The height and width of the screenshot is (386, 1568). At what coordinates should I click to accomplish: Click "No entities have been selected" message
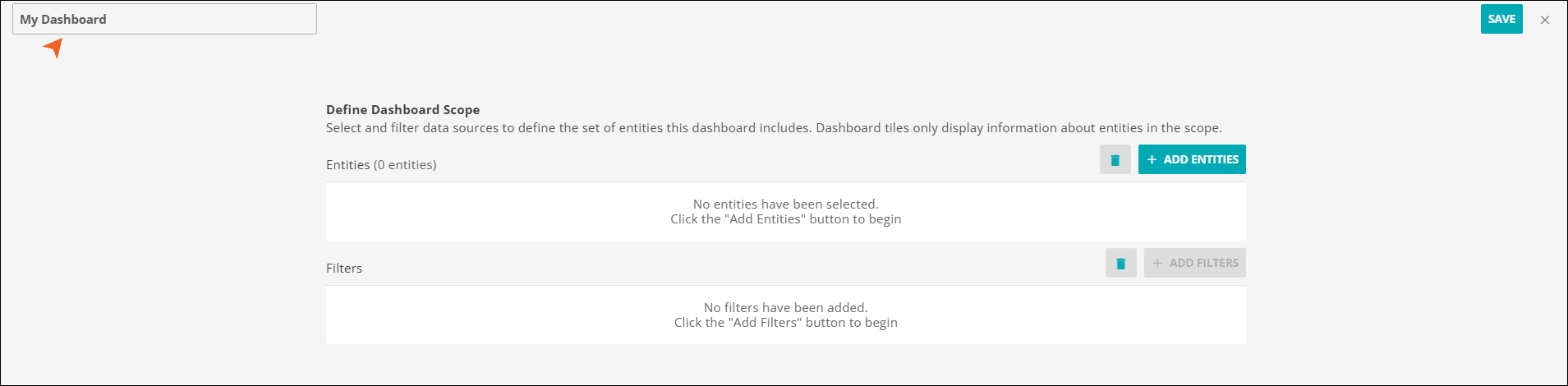click(785, 204)
